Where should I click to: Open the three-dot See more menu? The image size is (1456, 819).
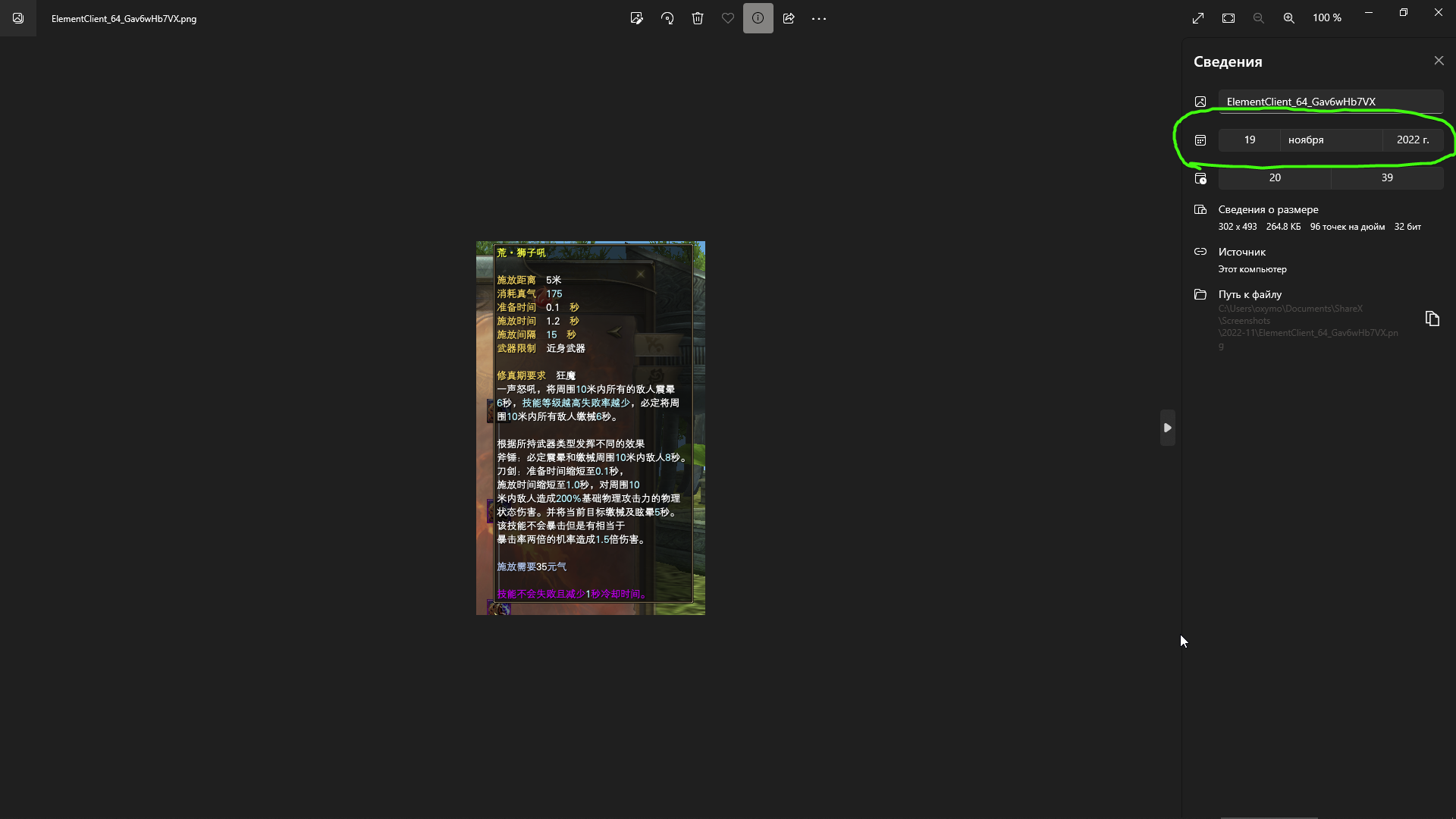pos(819,18)
